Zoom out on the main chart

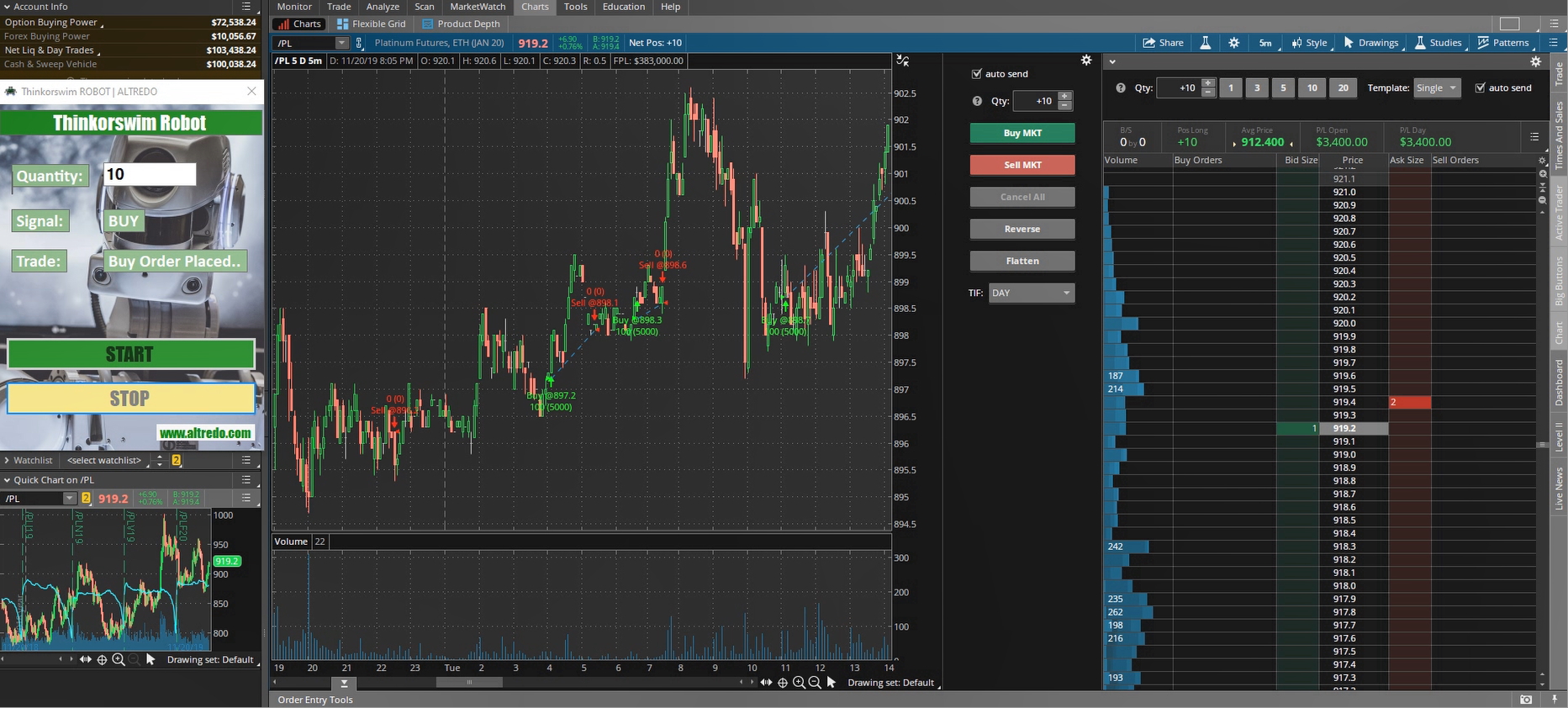point(815,683)
